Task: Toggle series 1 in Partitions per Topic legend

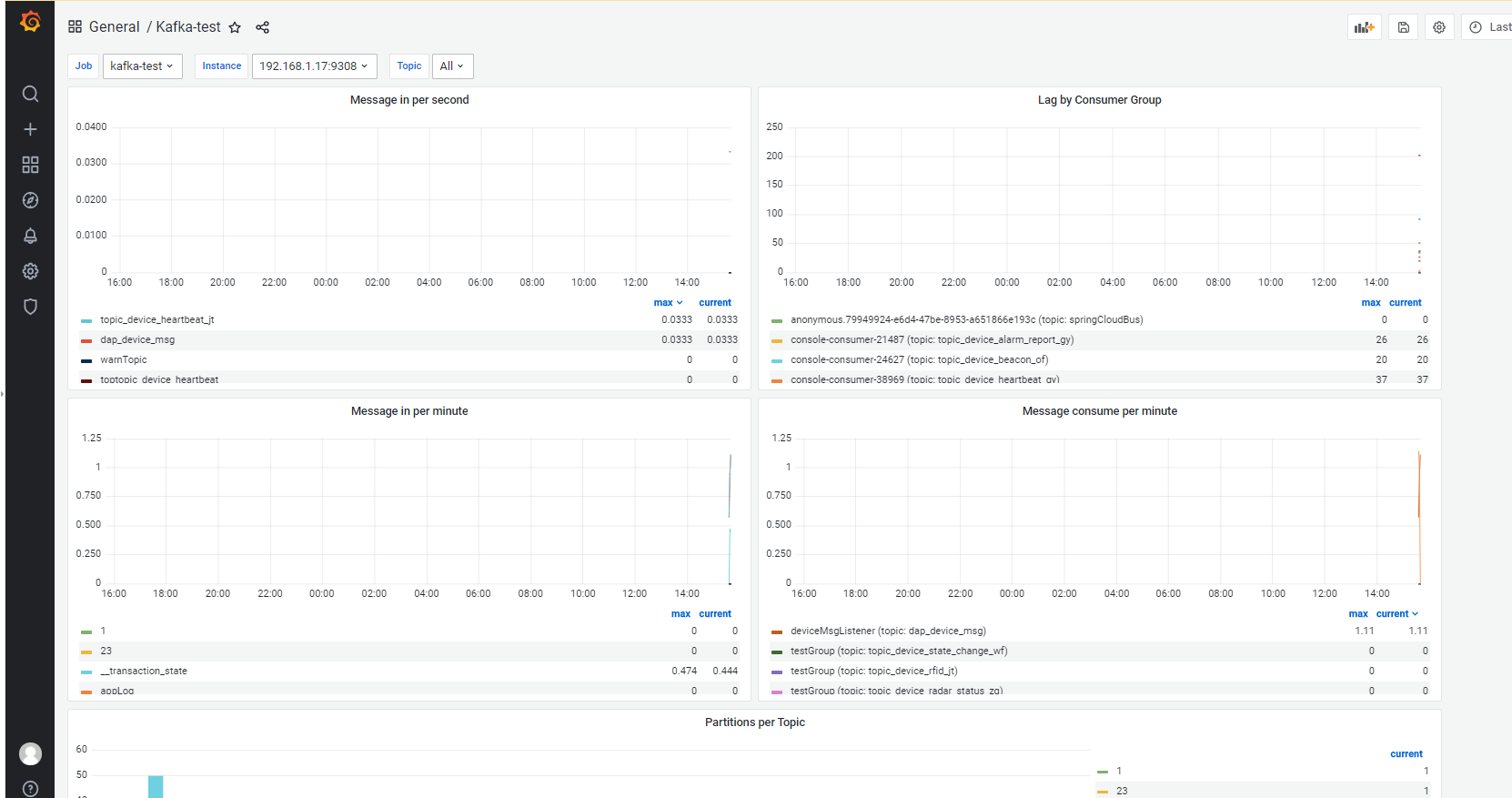Action: pyautogui.click(x=1119, y=772)
